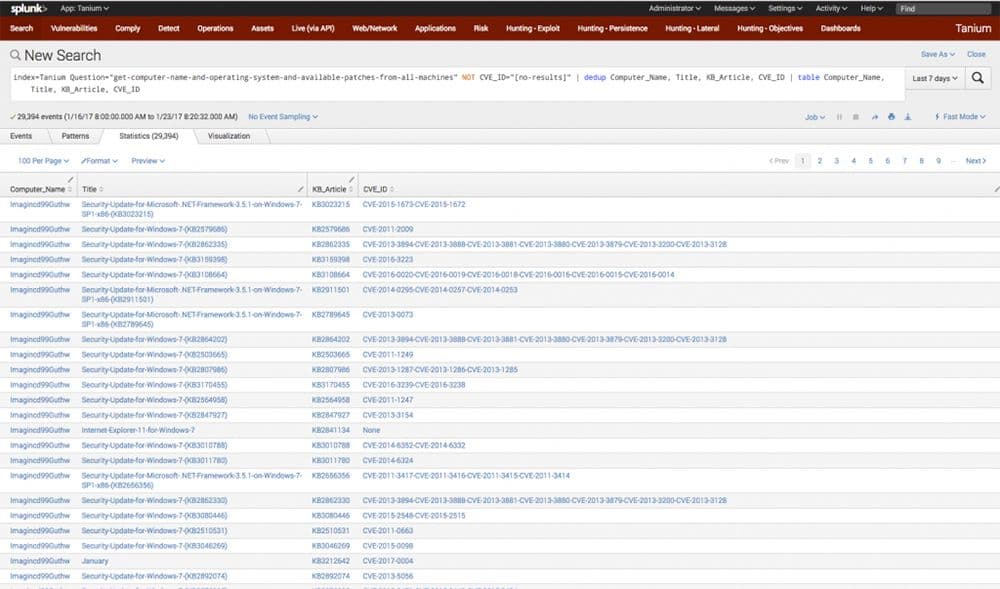Image resolution: width=1000 pixels, height=589 pixels.
Task: Sort by KB_Article column header
Action: 332,189
